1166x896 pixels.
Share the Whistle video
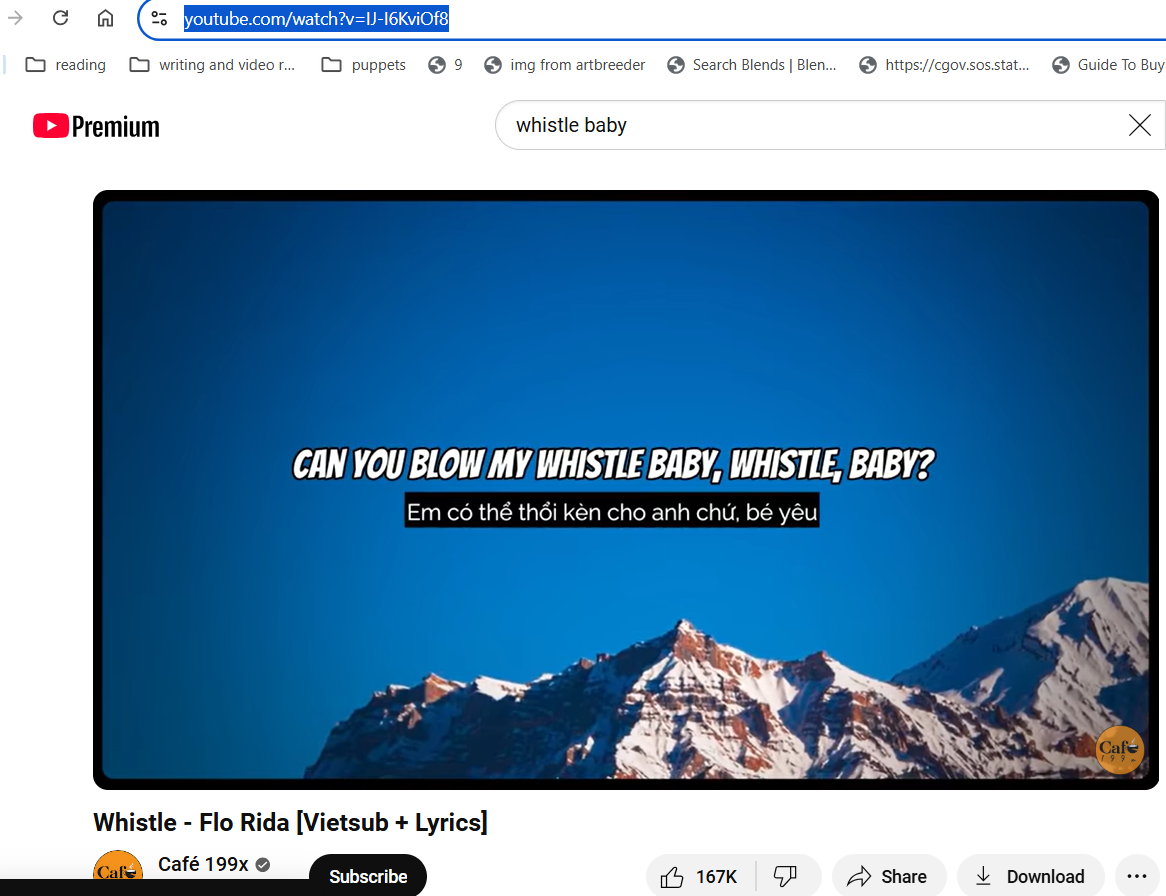point(889,877)
